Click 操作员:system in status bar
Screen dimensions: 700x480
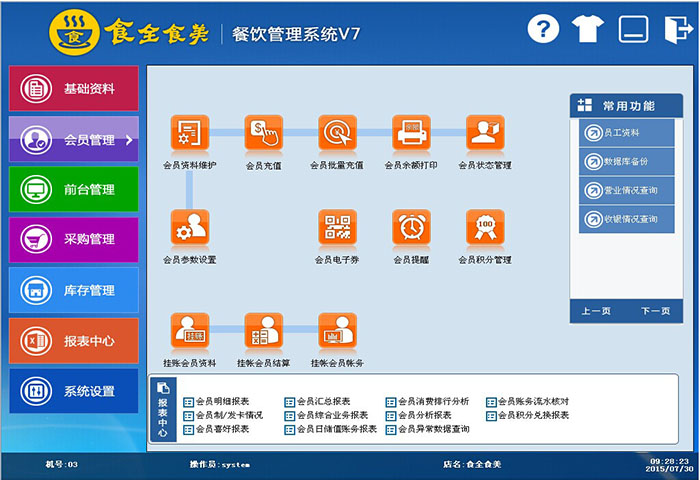coord(220,464)
